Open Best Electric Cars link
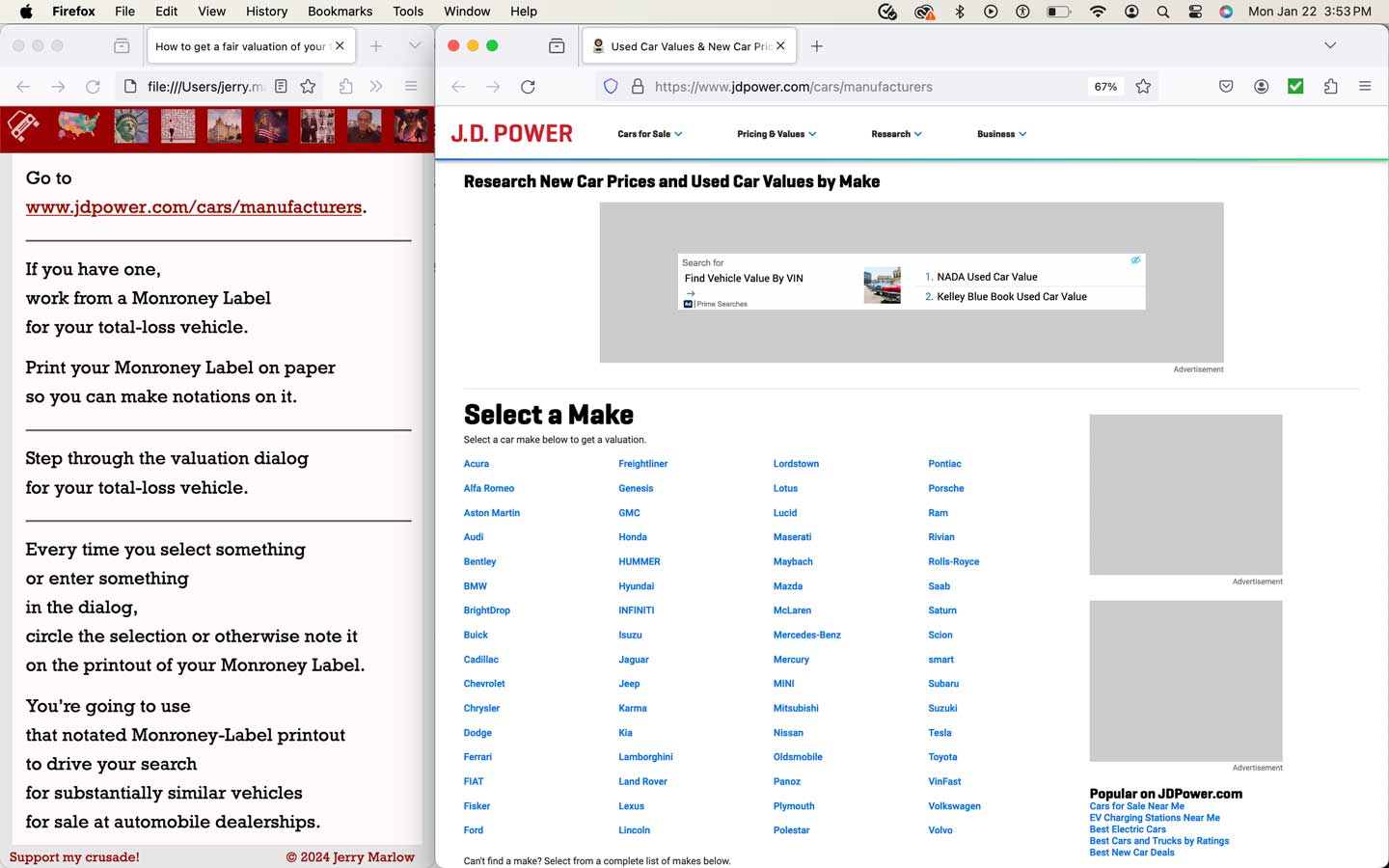1389x868 pixels. [1128, 829]
